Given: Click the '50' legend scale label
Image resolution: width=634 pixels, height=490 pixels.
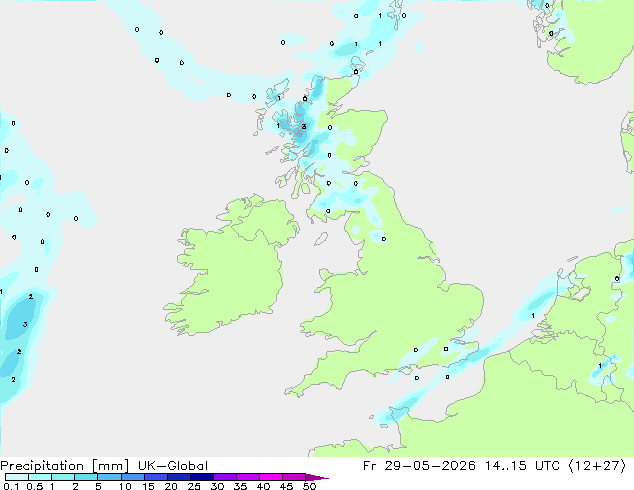Looking at the screenshot, I should pyautogui.click(x=309, y=486).
